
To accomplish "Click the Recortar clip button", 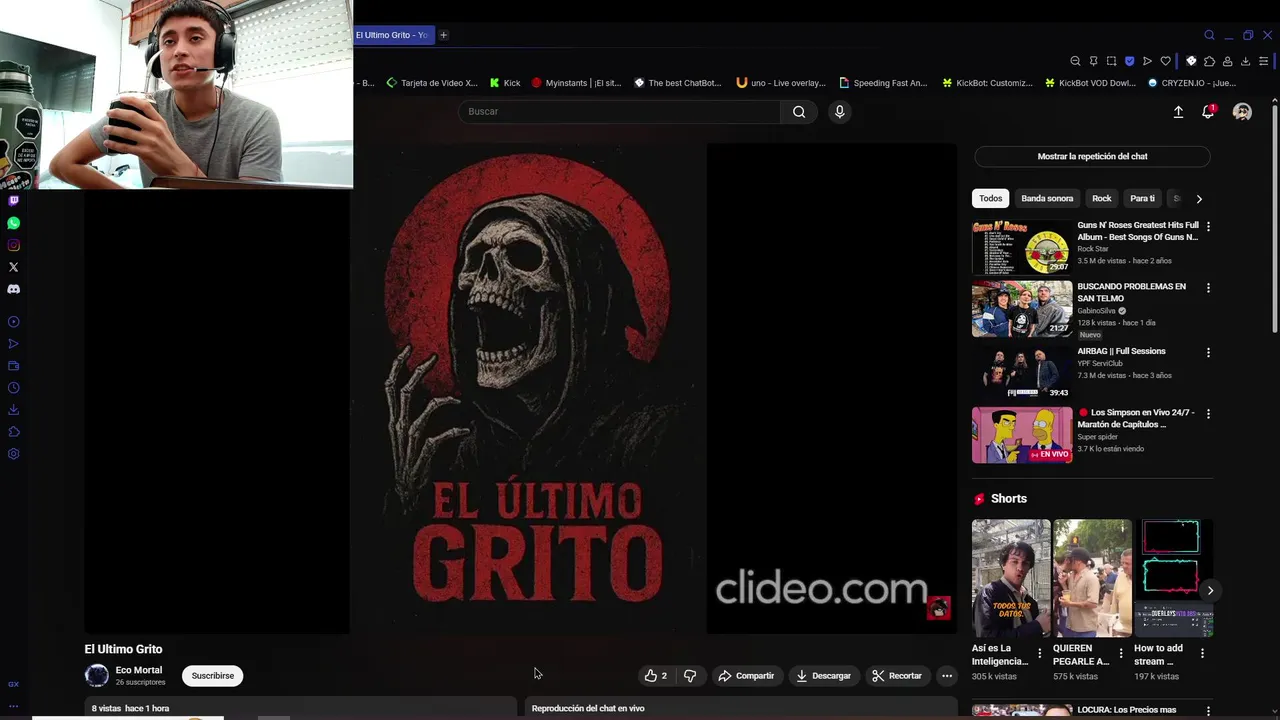I will (897, 676).
